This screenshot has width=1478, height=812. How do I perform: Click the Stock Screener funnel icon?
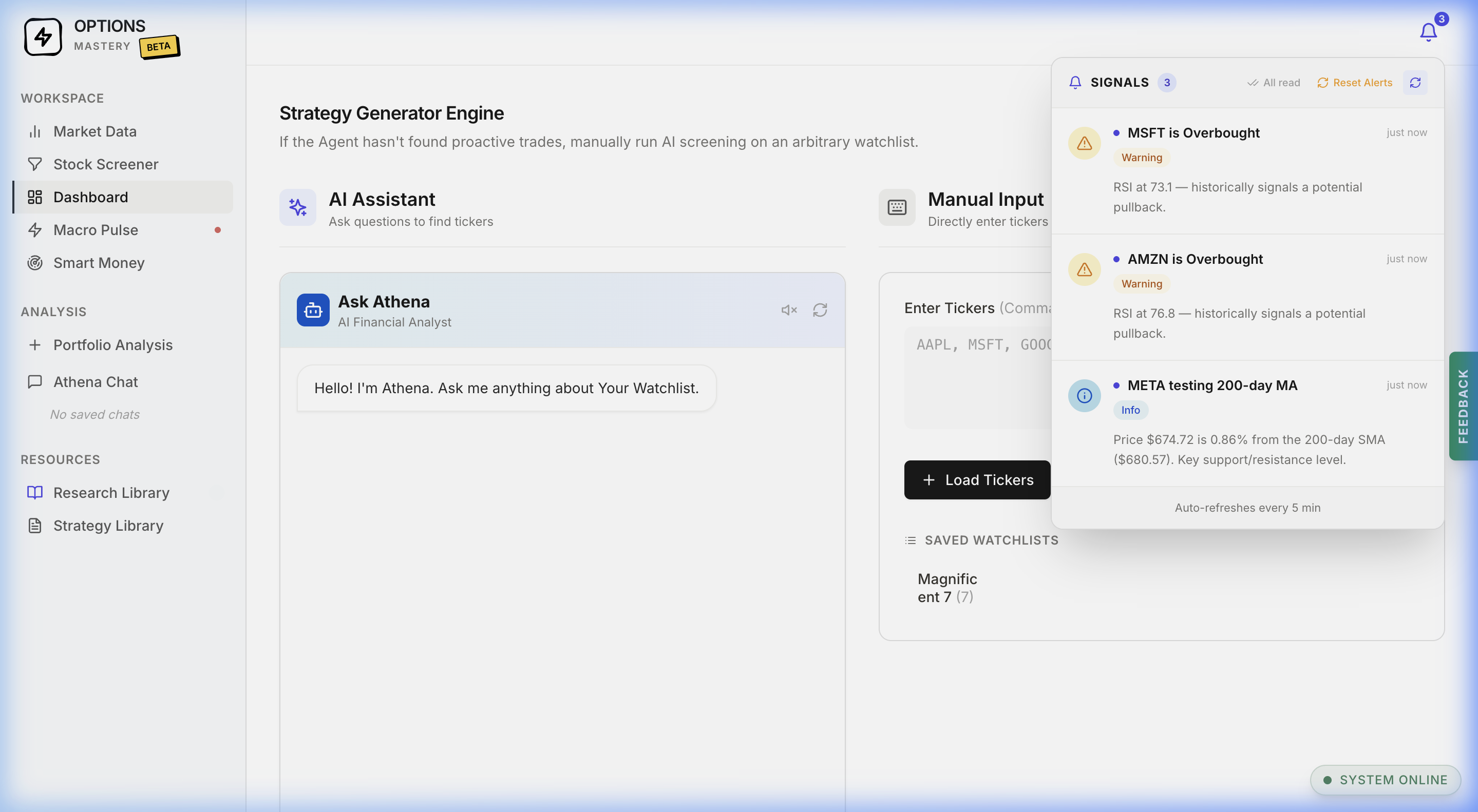pyautogui.click(x=35, y=164)
